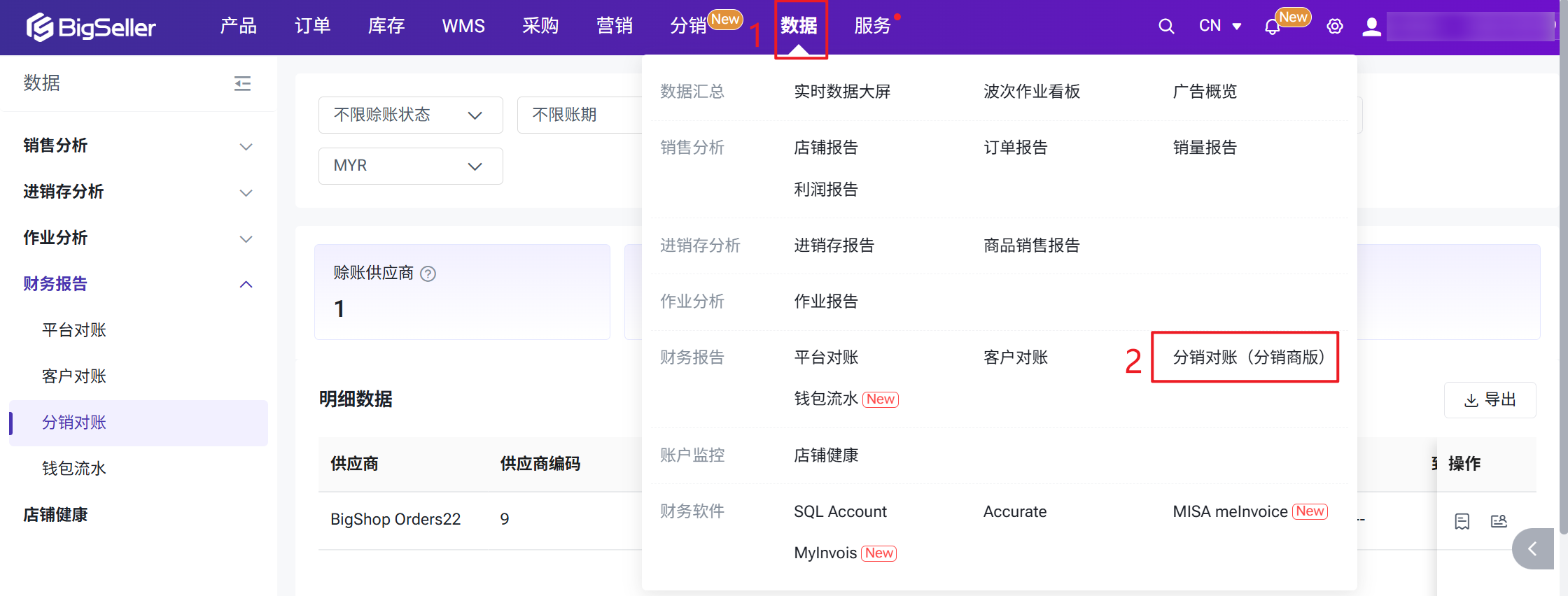The image size is (1568, 596).
Task: Collapse the 数据 sidebar menu icon
Action: click(242, 84)
